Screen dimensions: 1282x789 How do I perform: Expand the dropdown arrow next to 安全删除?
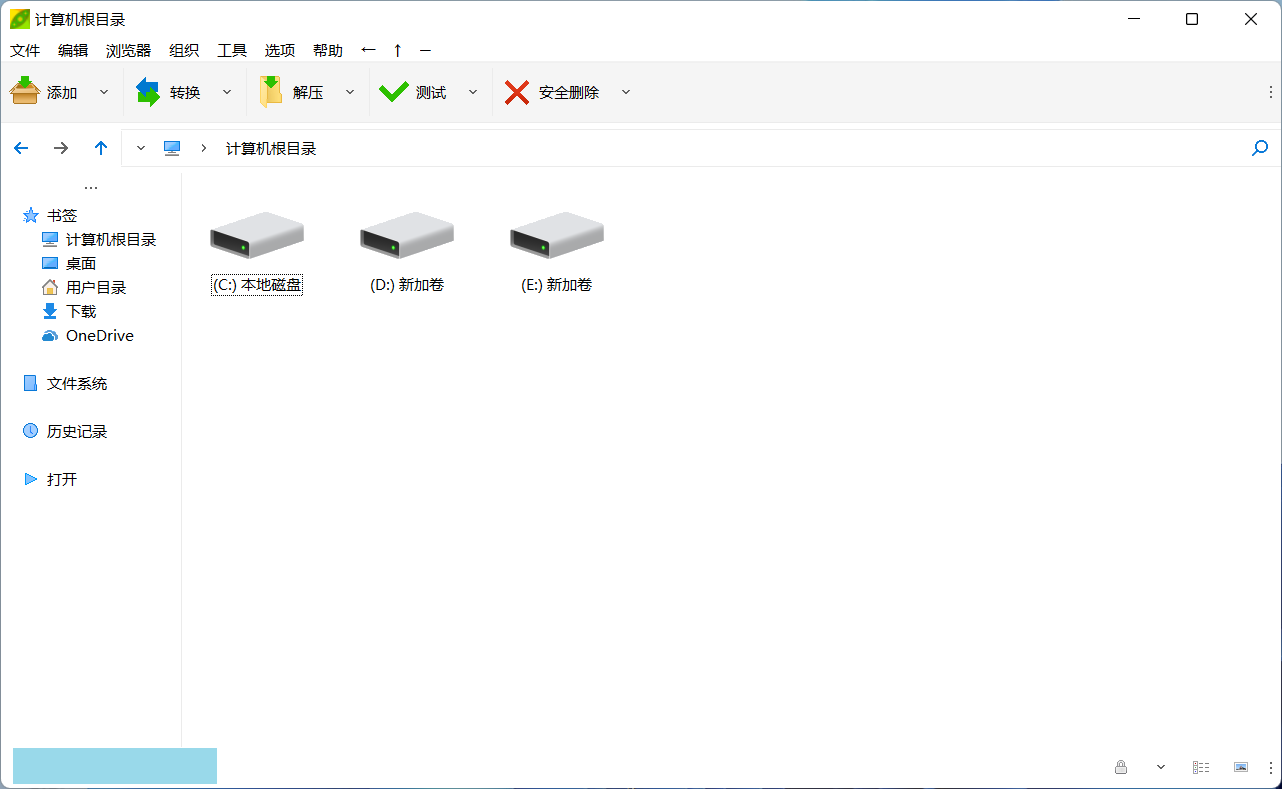click(x=626, y=92)
